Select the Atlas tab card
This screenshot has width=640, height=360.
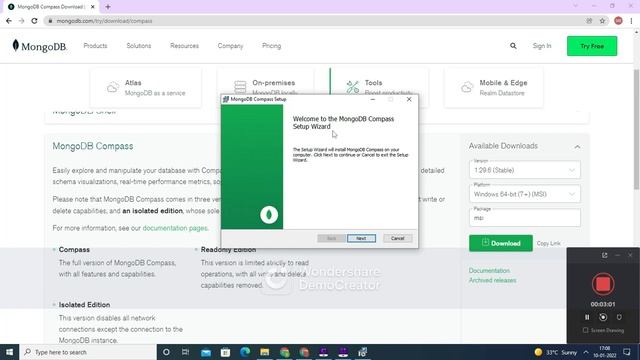point(146,88)
